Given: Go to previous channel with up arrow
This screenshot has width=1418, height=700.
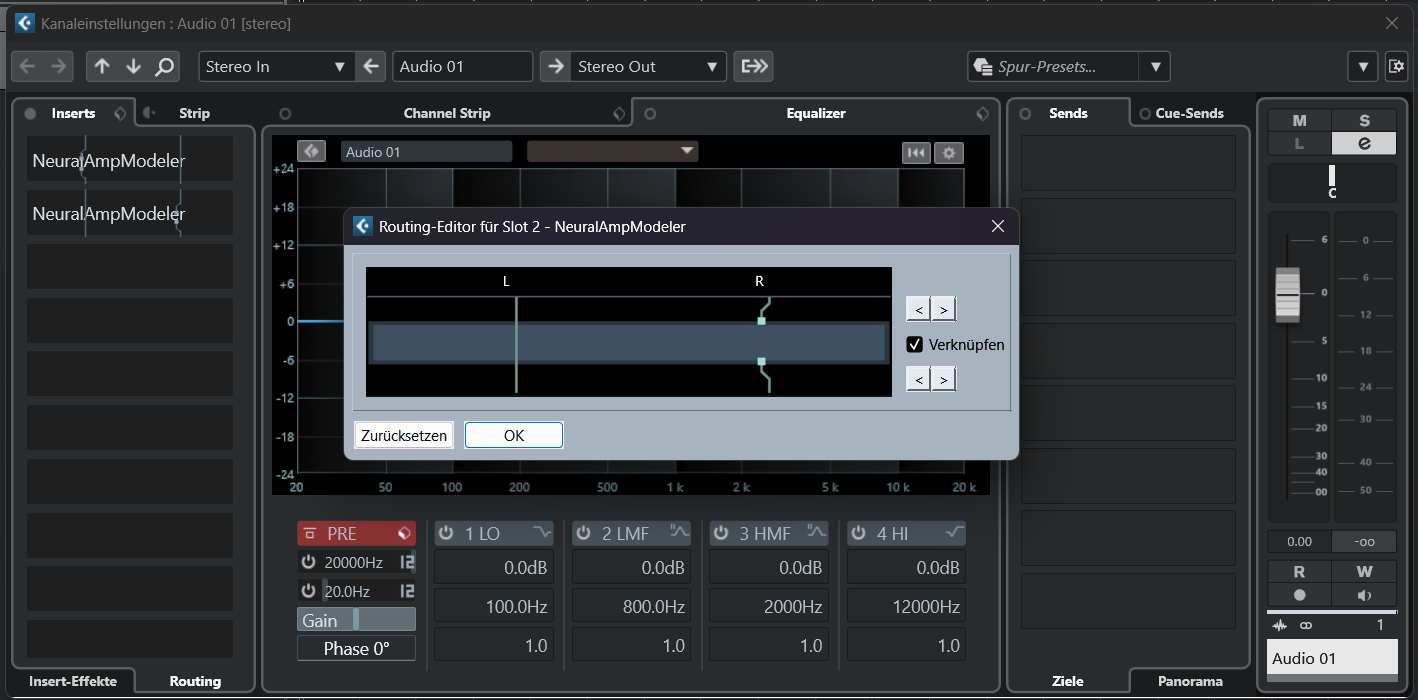Looking at the screenshot, I should coord(102,67).
